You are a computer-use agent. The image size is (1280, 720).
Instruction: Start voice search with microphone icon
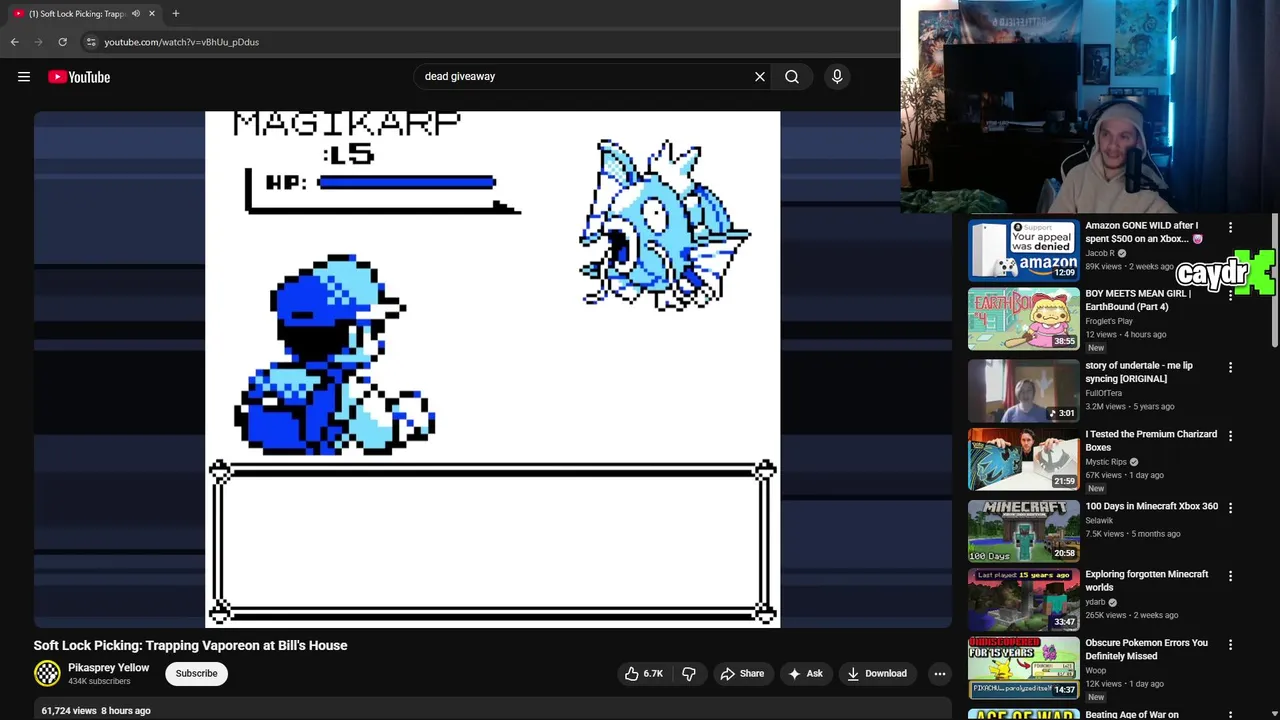837,76
